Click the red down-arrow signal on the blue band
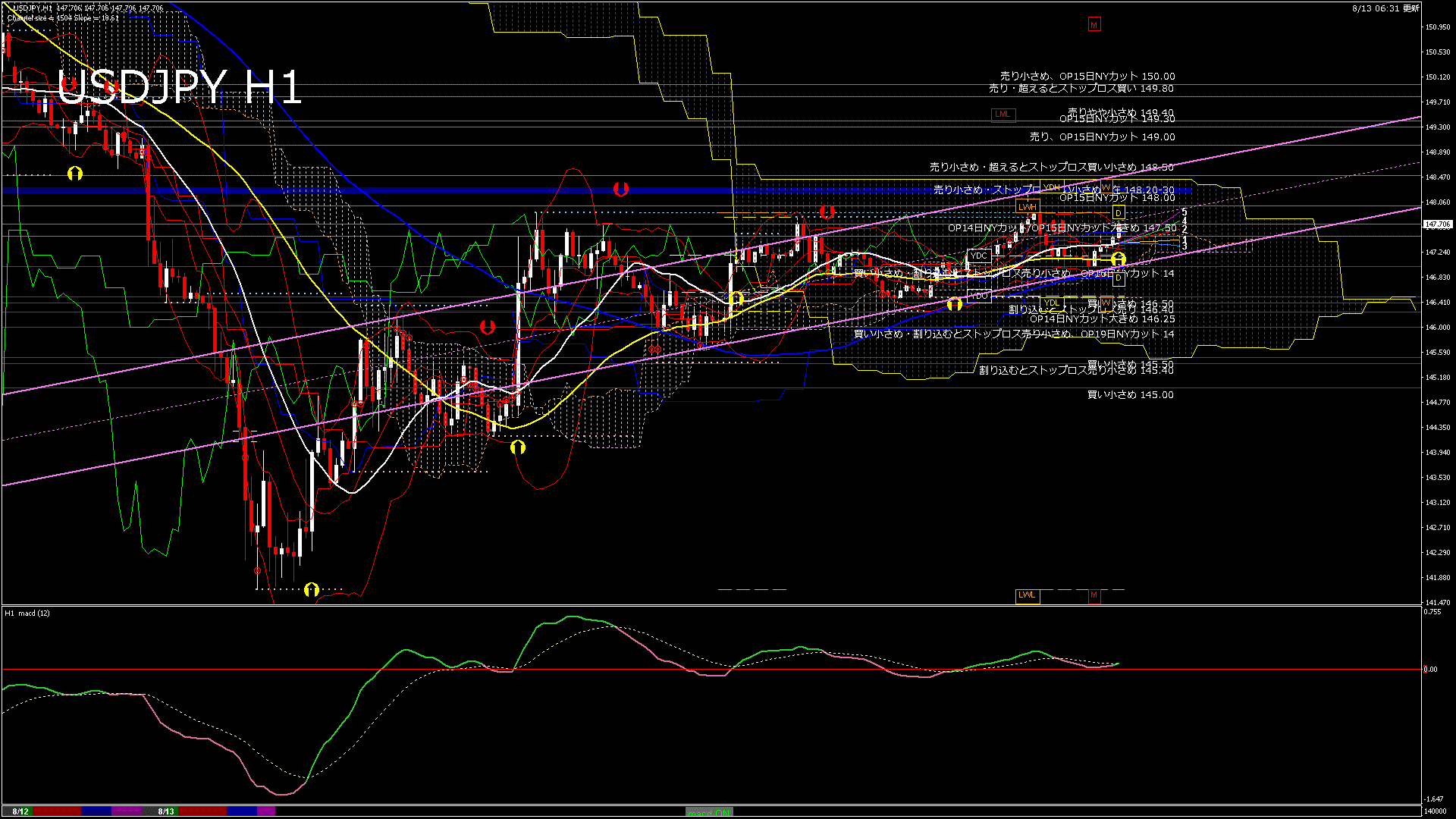The width and height of the screenshot is (1456, 819). (x=620, y=189)
